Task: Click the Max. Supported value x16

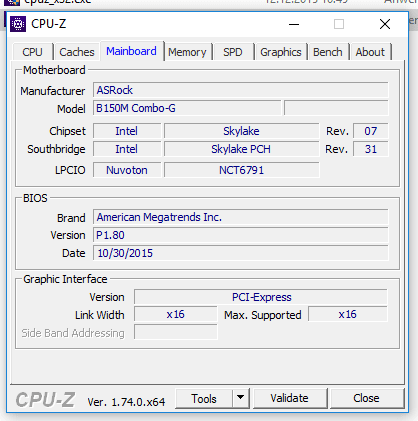Action: (x=348, y=314)
